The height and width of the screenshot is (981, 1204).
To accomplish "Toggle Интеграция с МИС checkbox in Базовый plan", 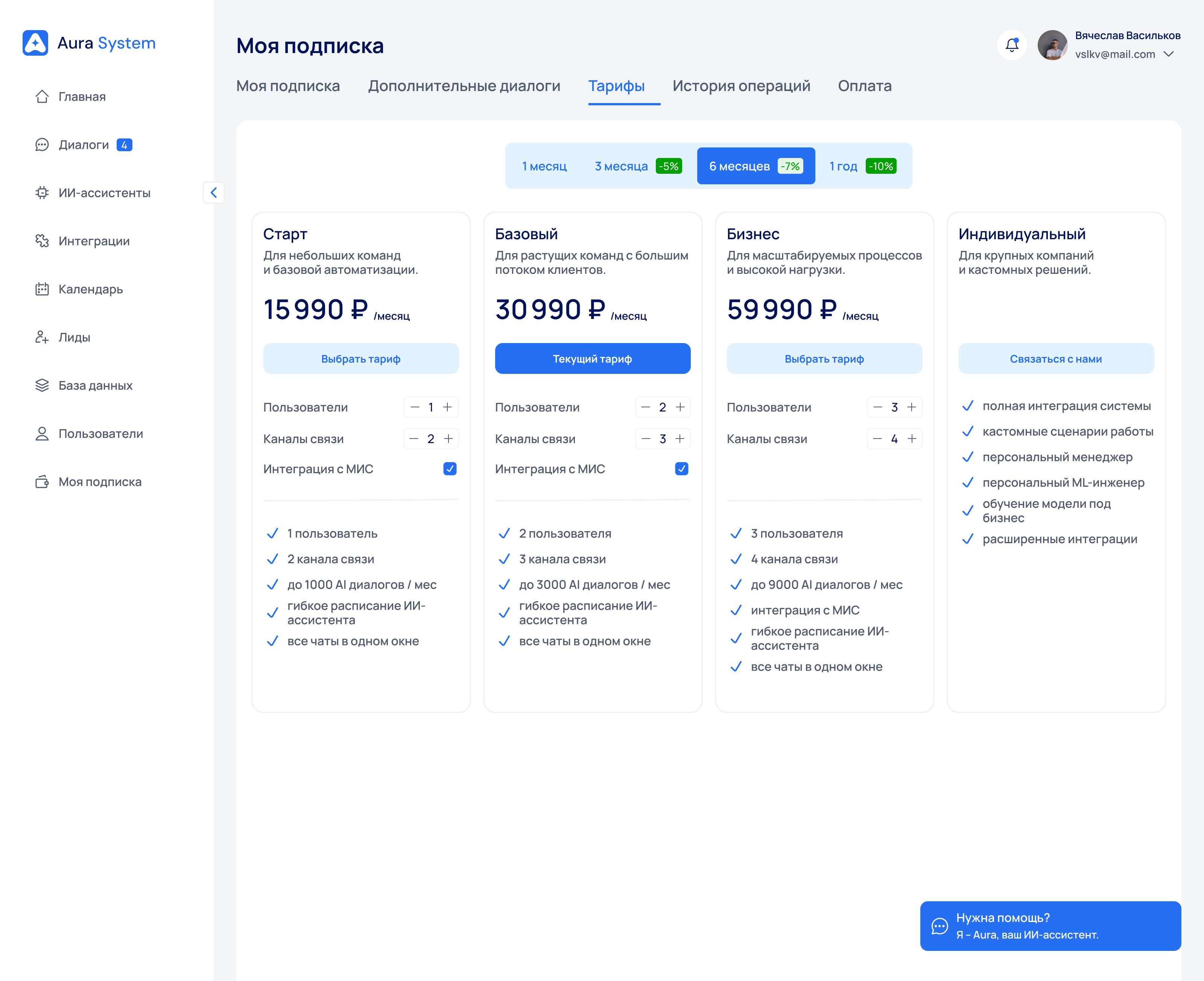I will pos(682,468).
